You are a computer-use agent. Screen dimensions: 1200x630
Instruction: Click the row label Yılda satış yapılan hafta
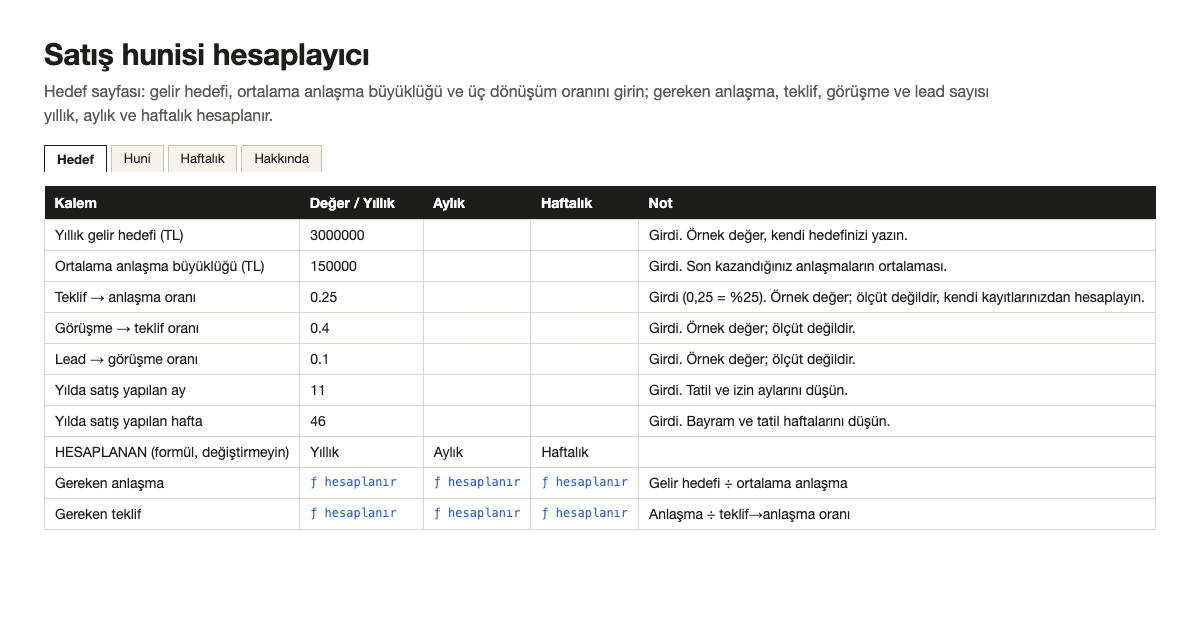129,421
